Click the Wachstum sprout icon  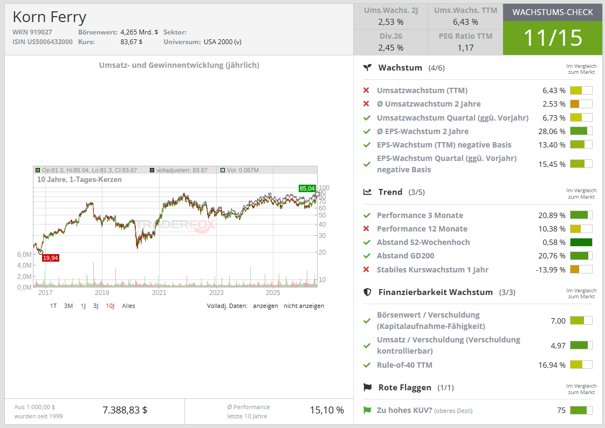[x=367, y=68]
